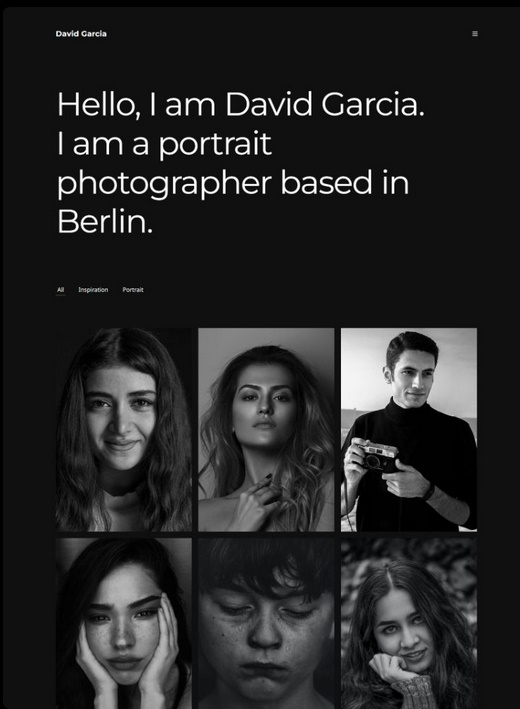This screenshot has height=709, width=520.
Task: Open the hamburger menu icon
Action: [475, 33]
